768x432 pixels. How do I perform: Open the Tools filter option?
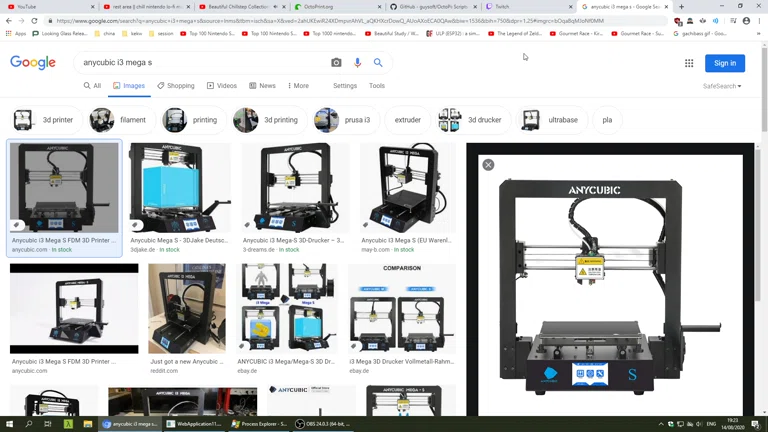377,86
